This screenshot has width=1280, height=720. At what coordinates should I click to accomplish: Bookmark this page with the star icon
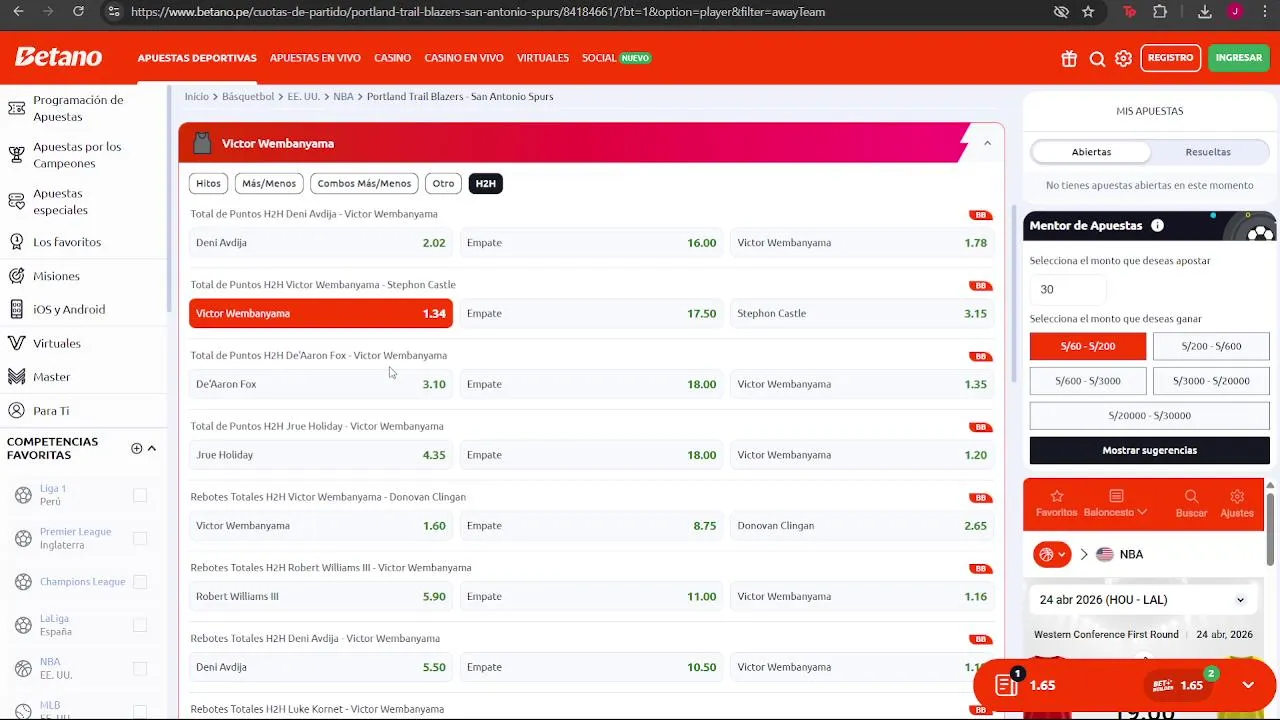coord(1088,12)
